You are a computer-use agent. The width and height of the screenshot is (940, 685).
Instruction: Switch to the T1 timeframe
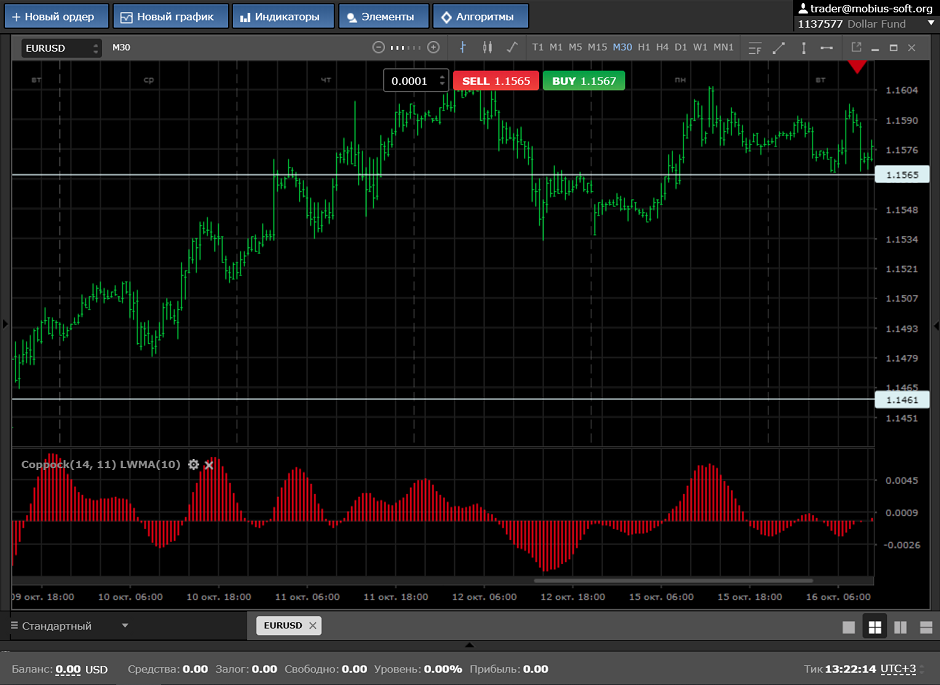pos(538,47)
